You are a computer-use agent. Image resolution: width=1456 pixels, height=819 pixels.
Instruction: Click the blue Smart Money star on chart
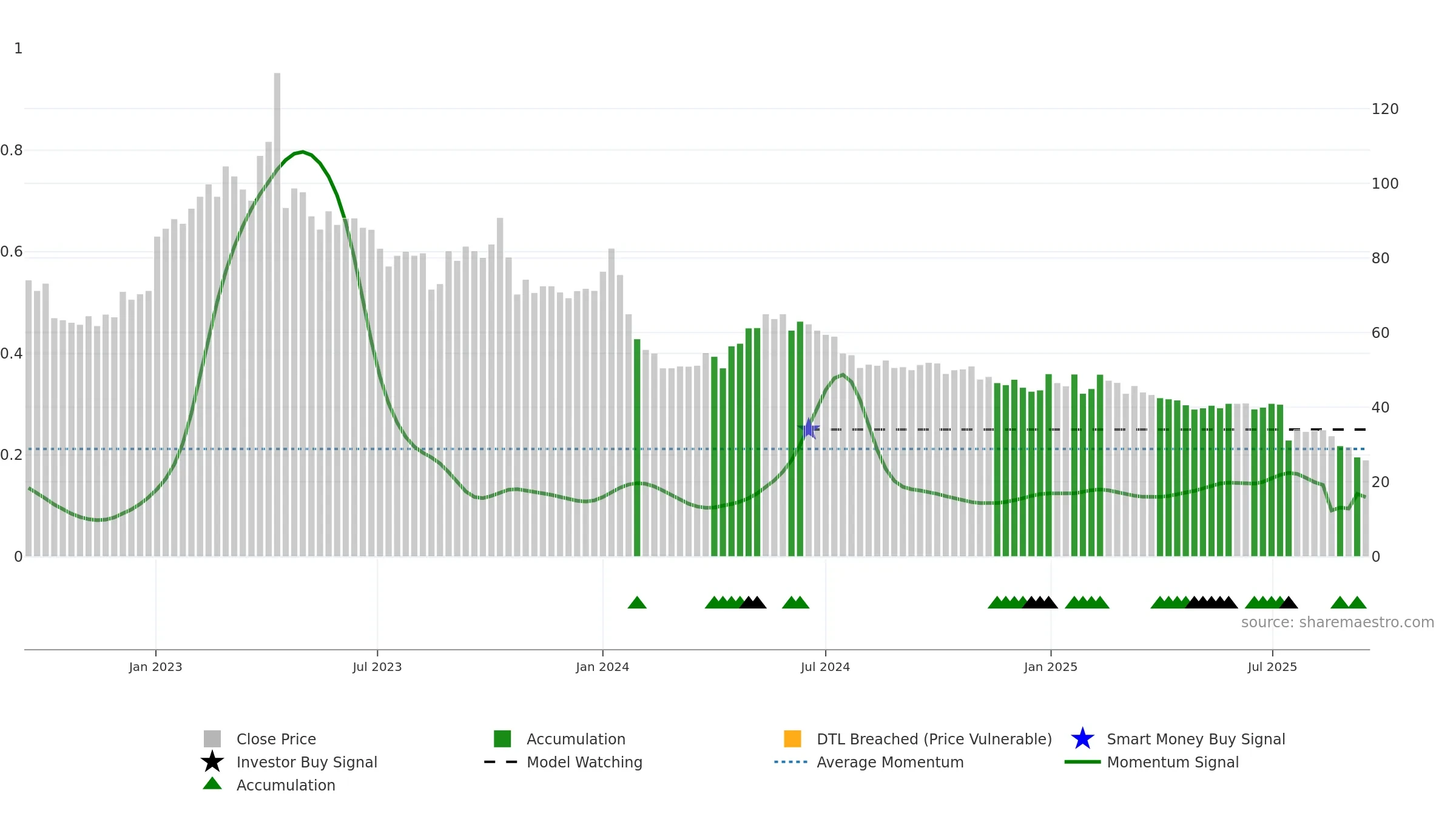click(809, 429)
